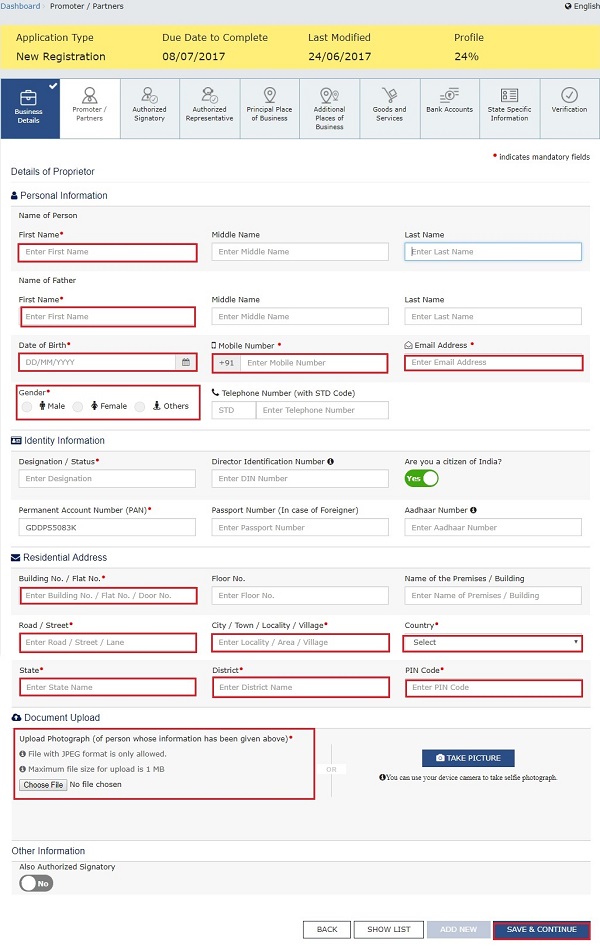
Task: Open the Date of Birth calendar icon
Action: pyautogui.click(x=185, y=363)
